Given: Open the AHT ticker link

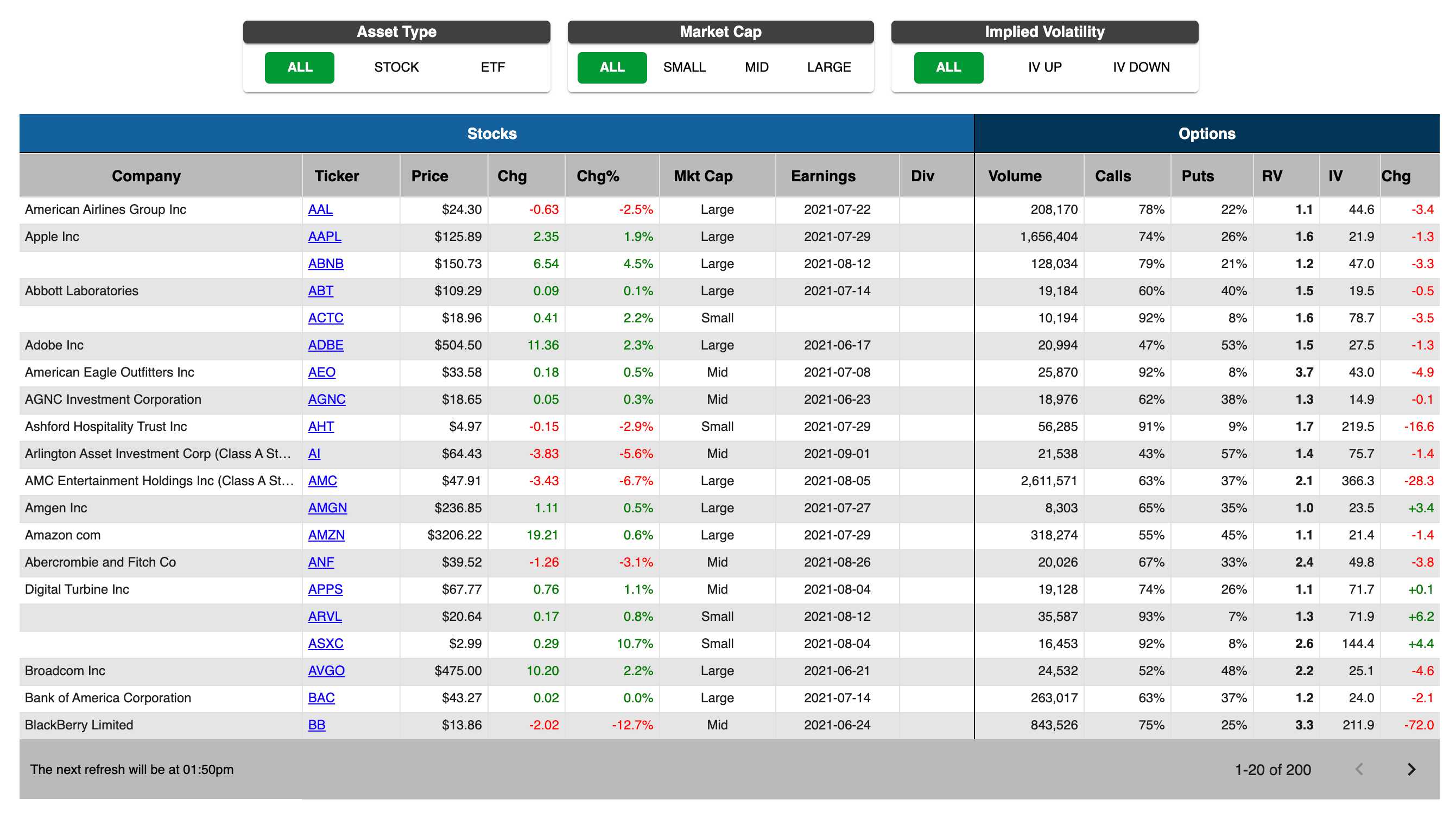Looking at the screenshot, I should 321,427.
